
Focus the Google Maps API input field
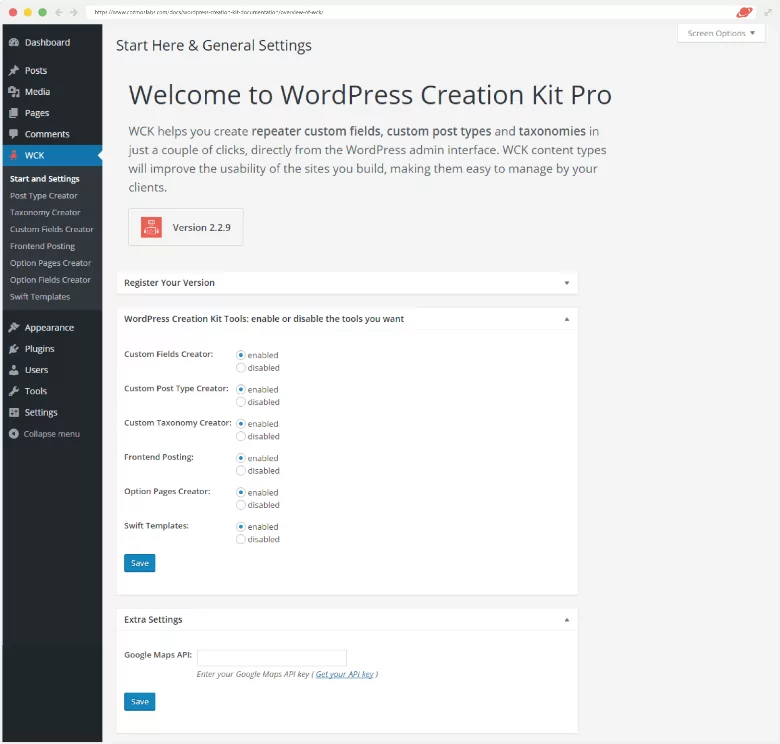click(x=272, y=657)
